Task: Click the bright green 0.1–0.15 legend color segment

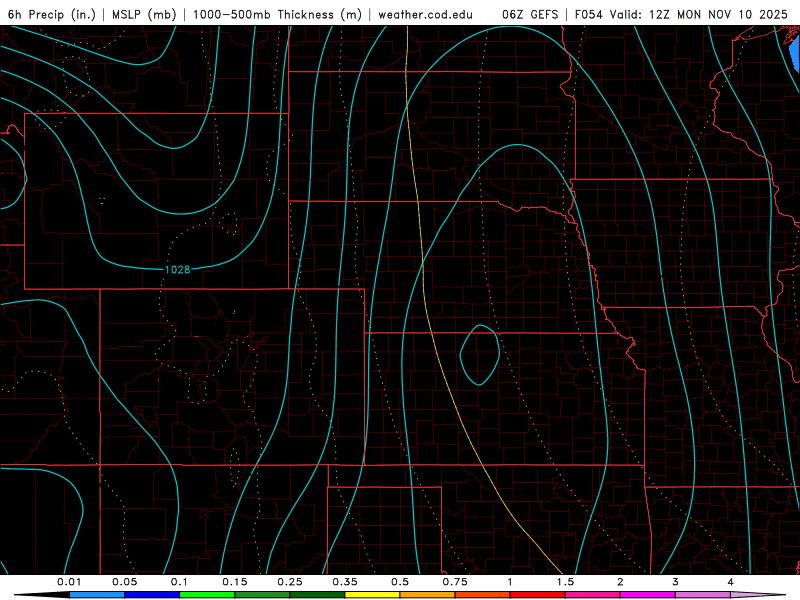Action: 207,595
